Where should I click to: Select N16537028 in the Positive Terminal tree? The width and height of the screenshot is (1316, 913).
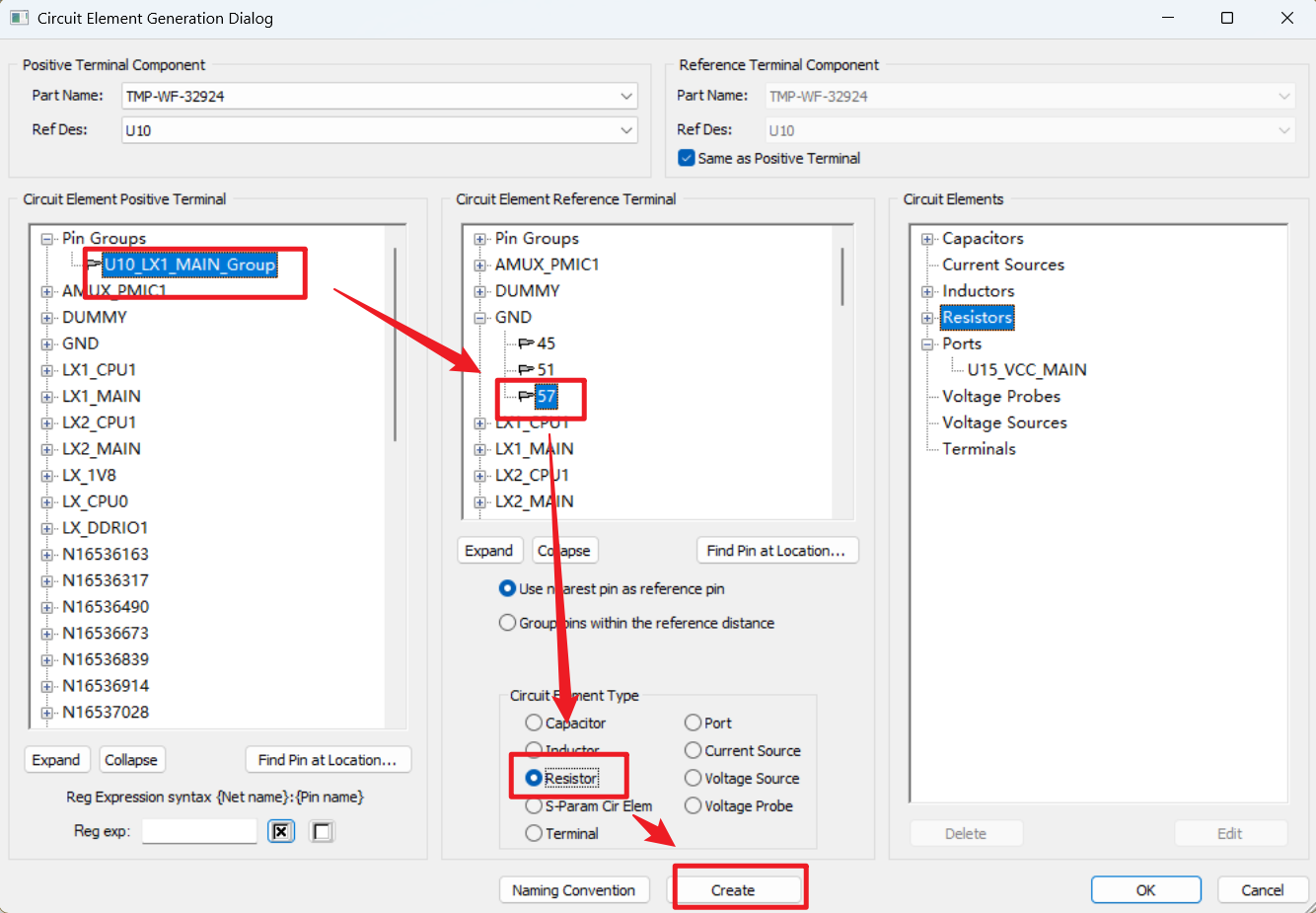[x=106, y=713]
